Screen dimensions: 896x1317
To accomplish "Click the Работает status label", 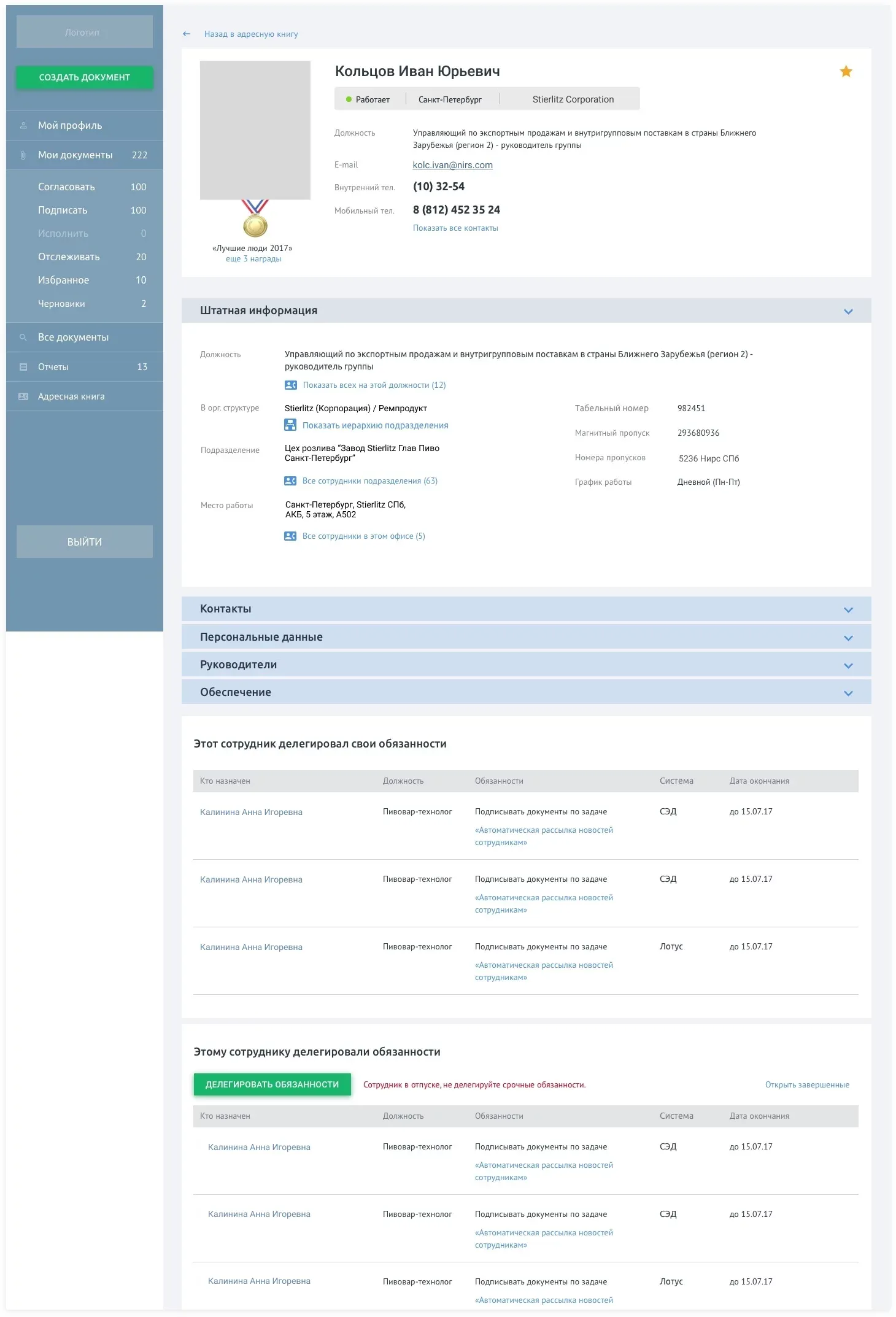I will [373, 99].
